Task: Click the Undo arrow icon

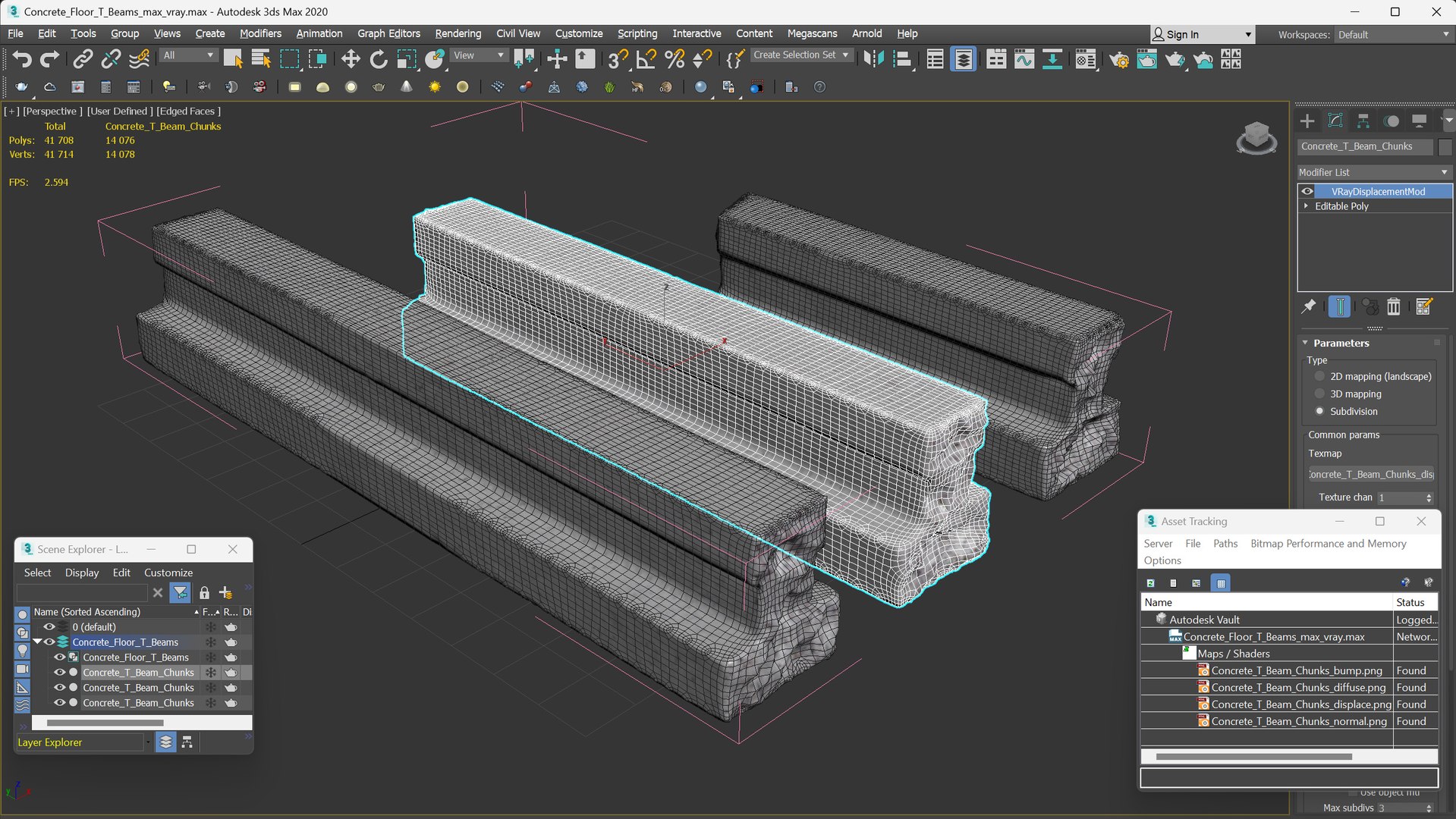Action: tap(21, 59)
